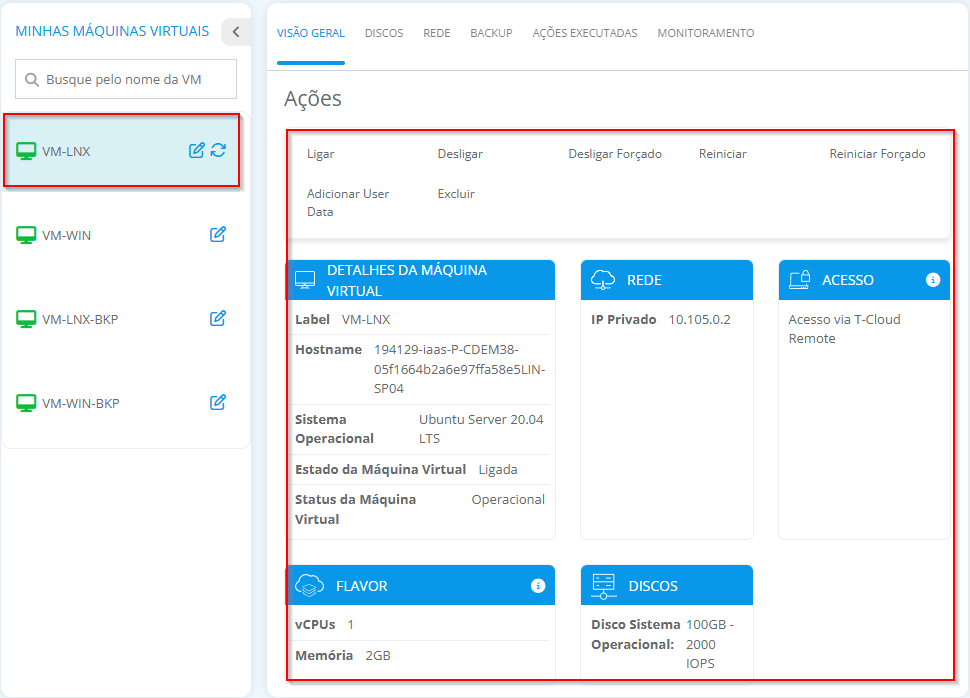Click the 'Ubuntu Server 20.04 LTS' value
Image resolution: width=970 pixels, height=698 pixels.
pyautogui.click(x=481, y=429)
